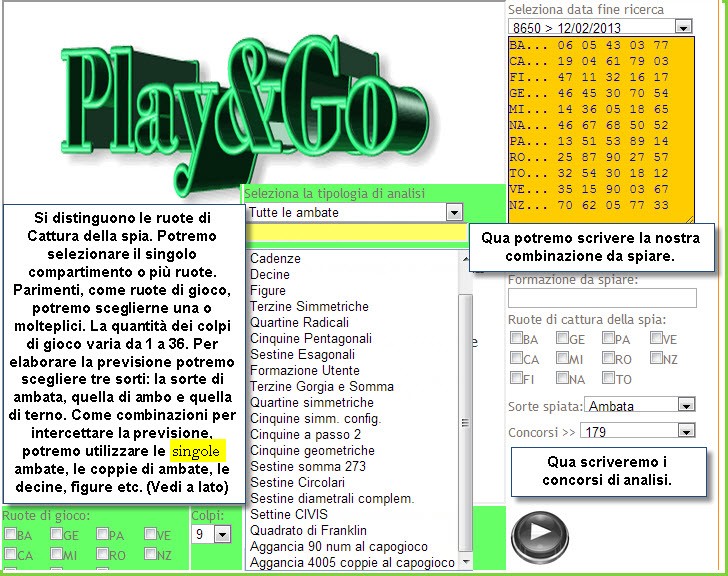Screen dimensions: 728x576
Task: Check BA under Ruote di gioco
Action: (10, 534)
